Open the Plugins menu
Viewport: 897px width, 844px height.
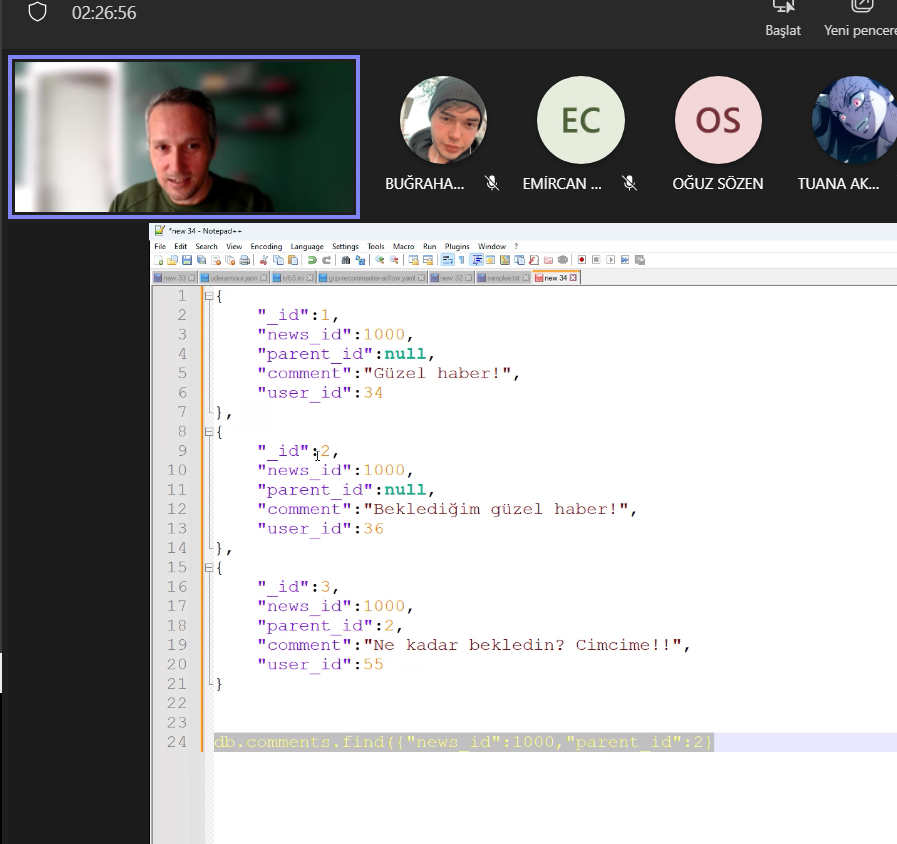point(457,247)
